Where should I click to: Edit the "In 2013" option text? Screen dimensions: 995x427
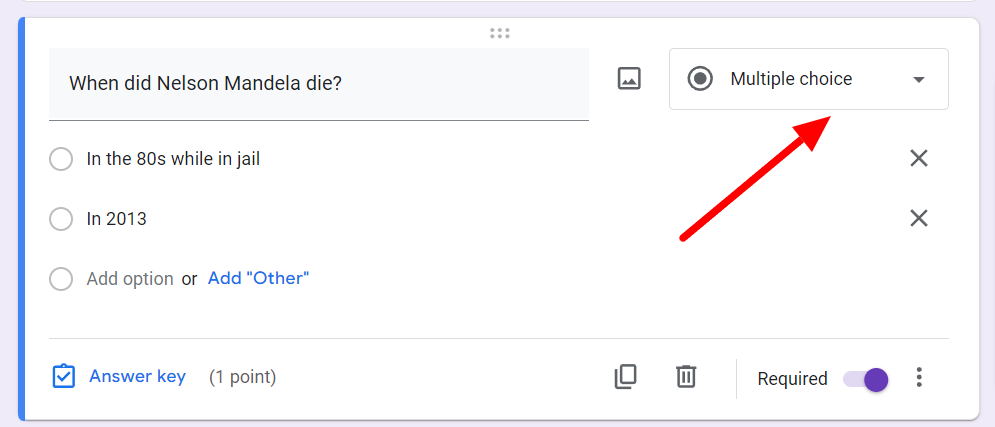(x=117, y=219)
